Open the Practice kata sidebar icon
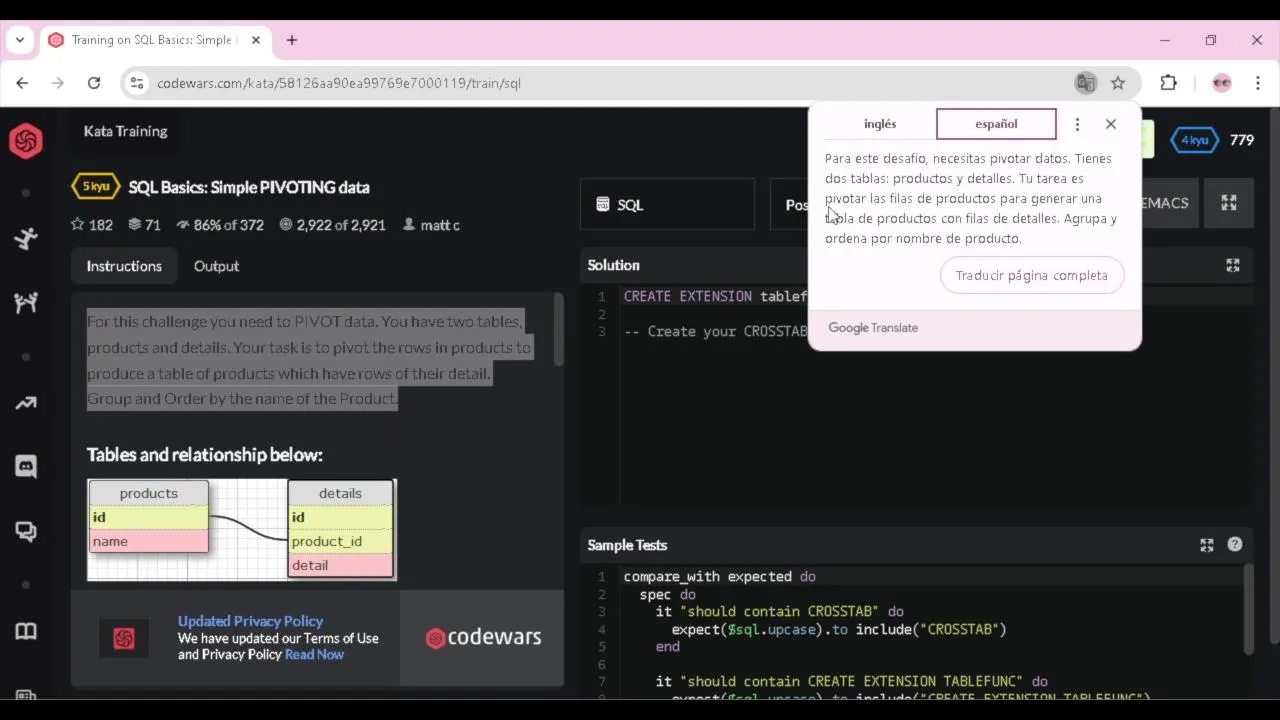This screenshot has width=1280, height=720. click(26, 238)
